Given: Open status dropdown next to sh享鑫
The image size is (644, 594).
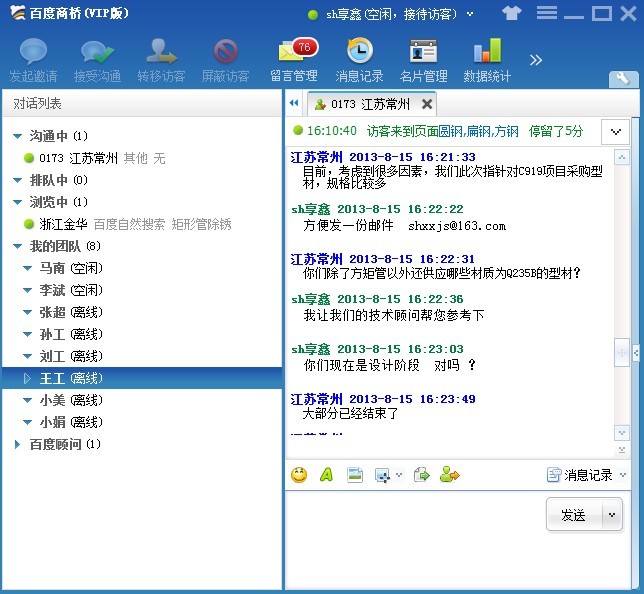Looking at the screenshot, I should tap(470, 14).
